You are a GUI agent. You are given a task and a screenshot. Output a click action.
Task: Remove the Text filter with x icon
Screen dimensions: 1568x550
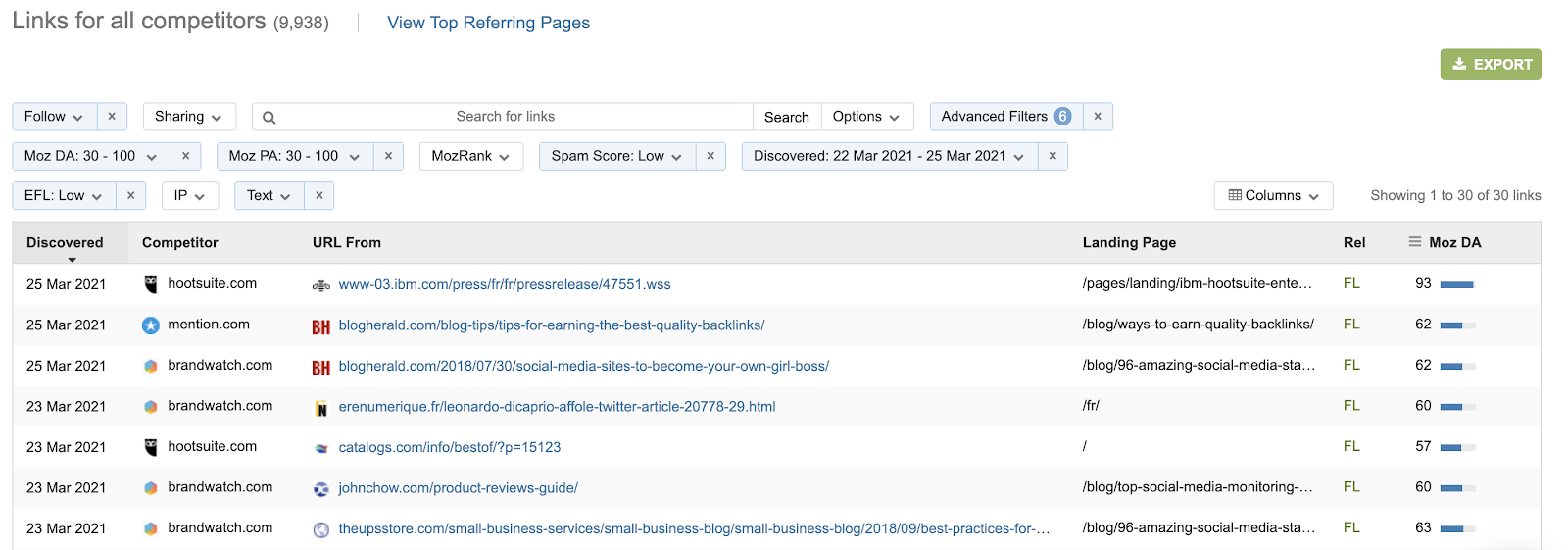319,196
